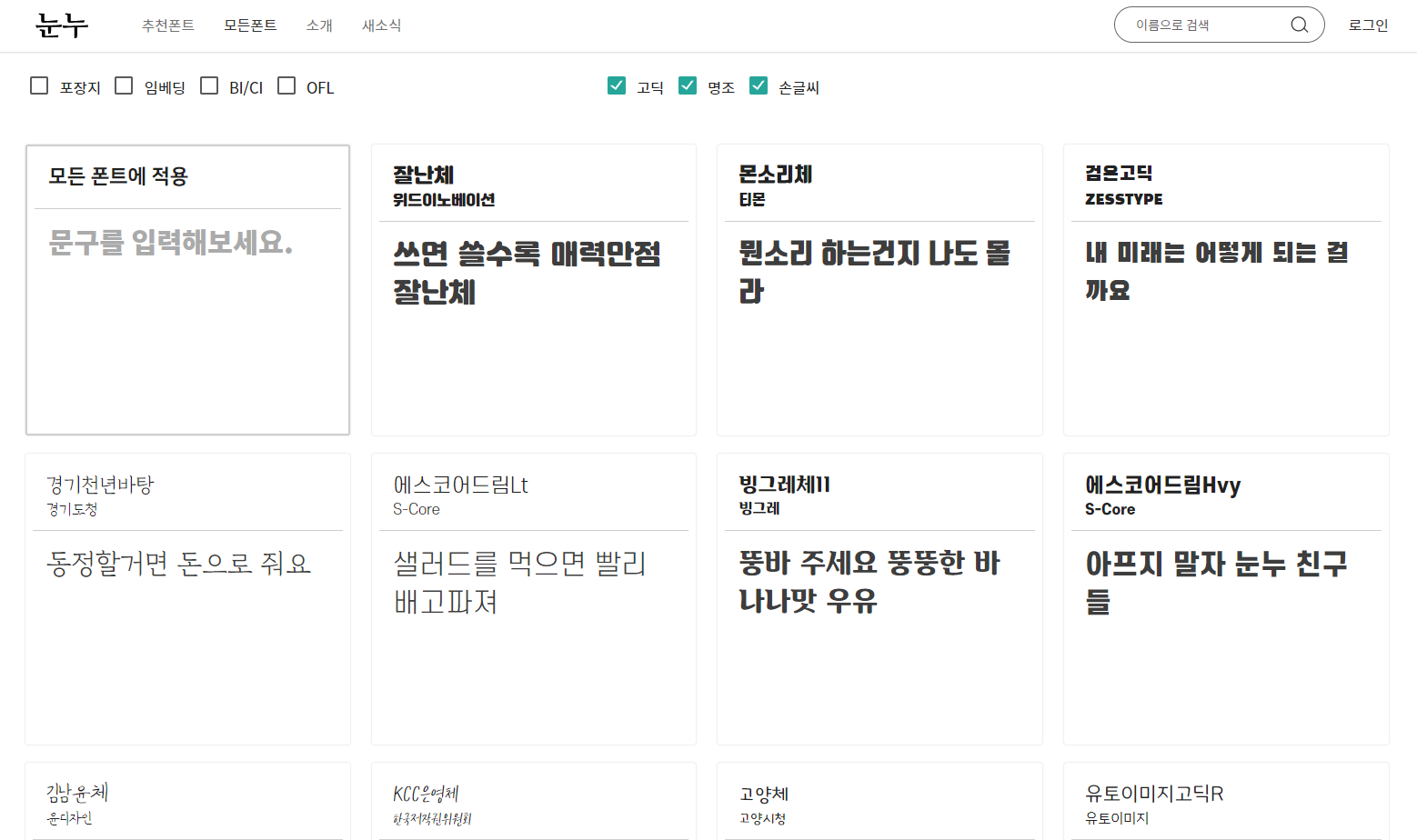Enable the BI/CI checkbox

[209, 85]
